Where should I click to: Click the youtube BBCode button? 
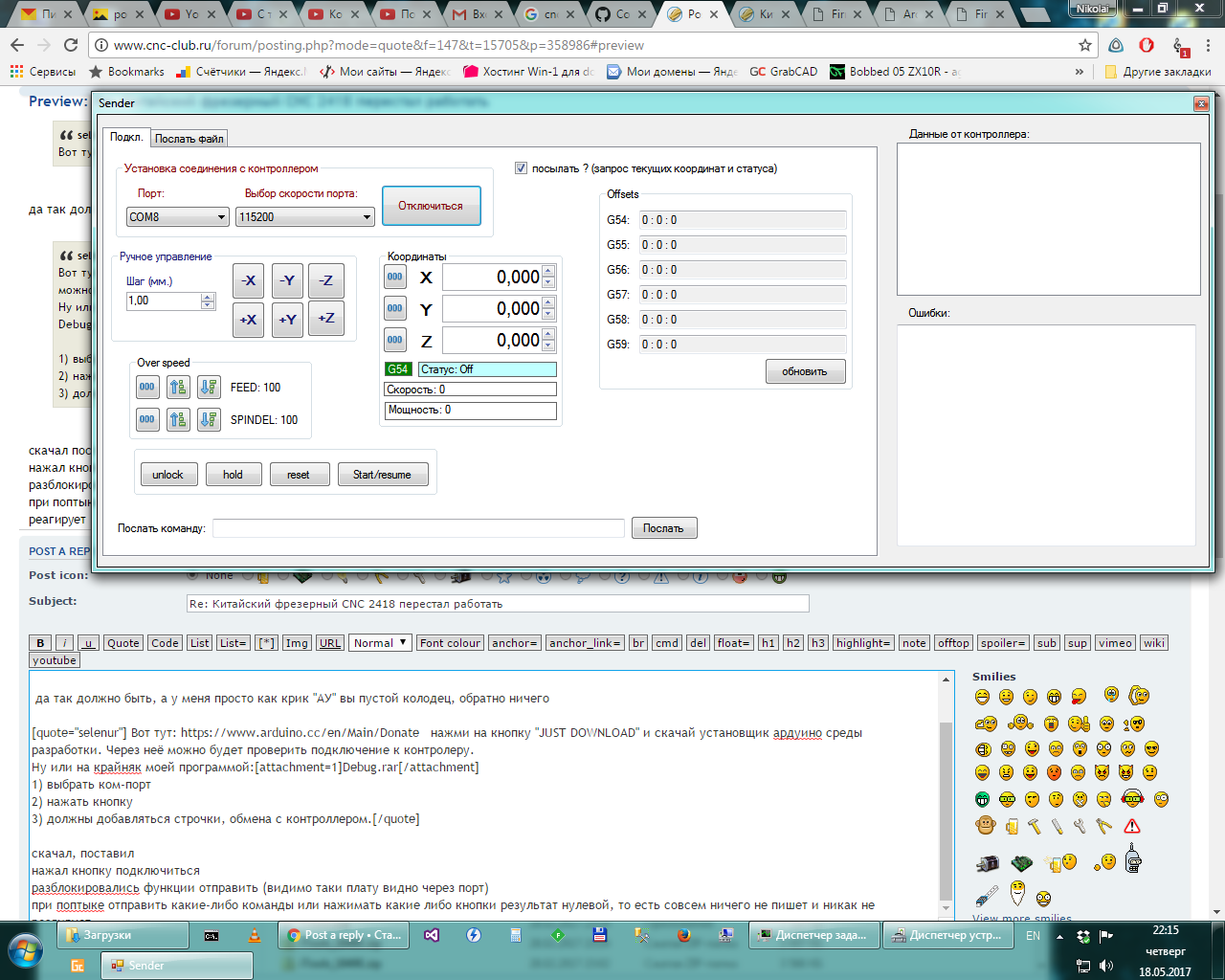[x=55, y=660]
